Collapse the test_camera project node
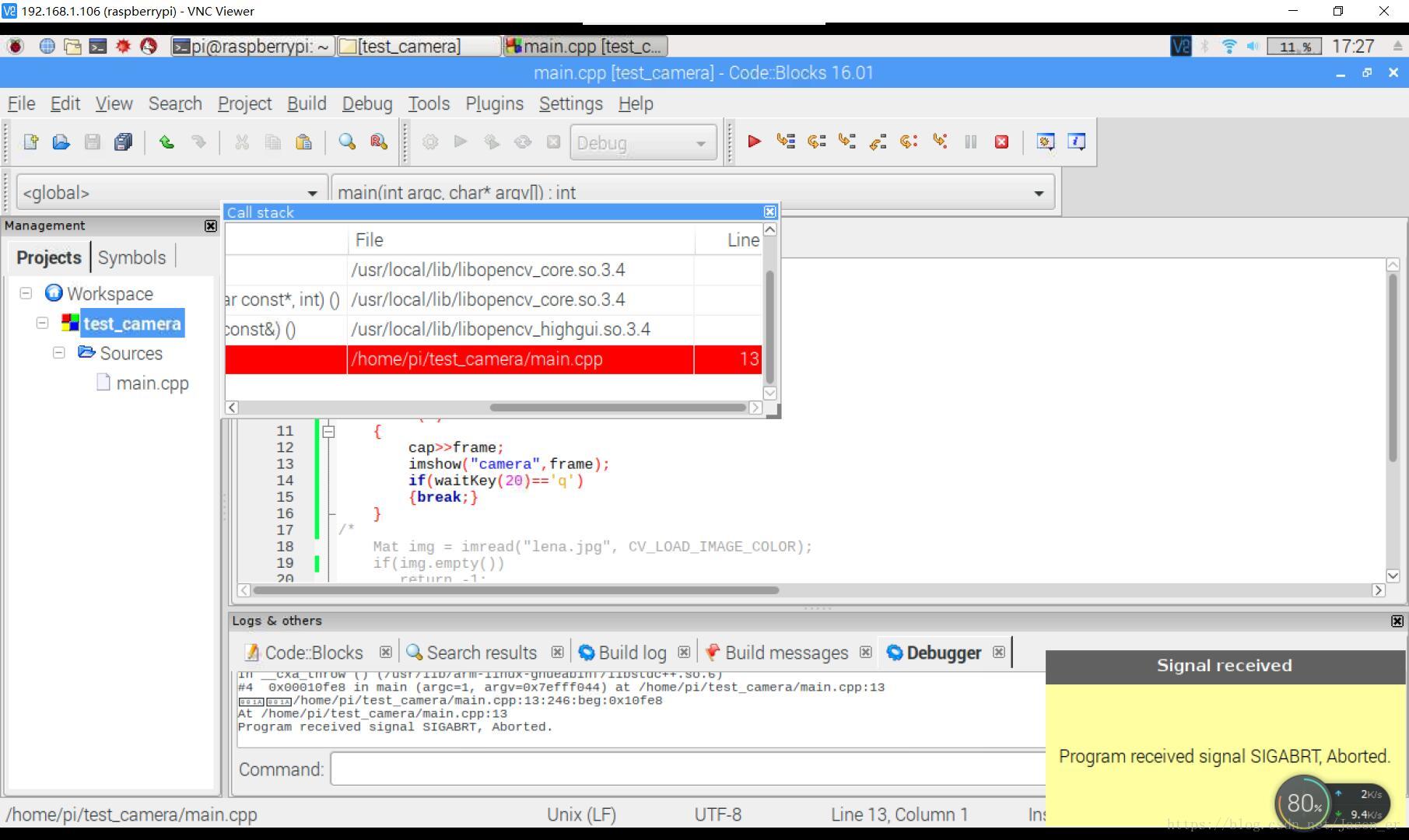The width and height of the screenshot is (1409, 840). [43, 323]
